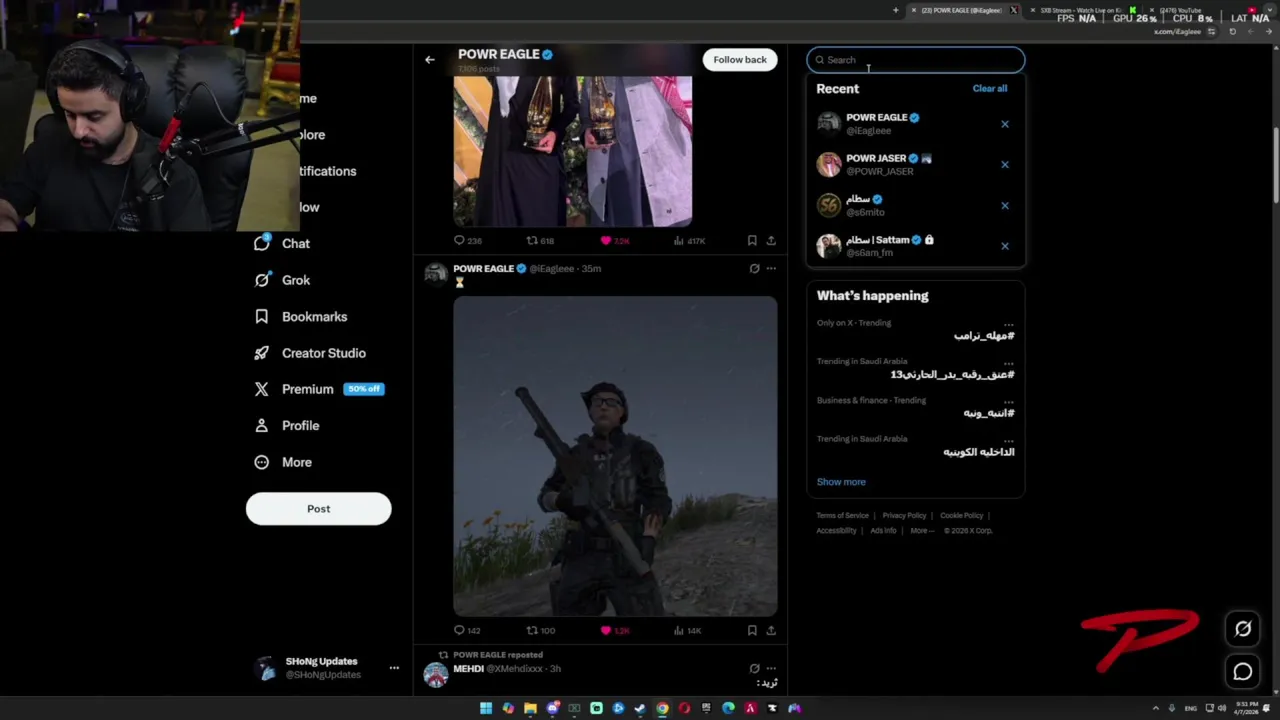Reload the page with refresh icon

[x=1233, y=32]
